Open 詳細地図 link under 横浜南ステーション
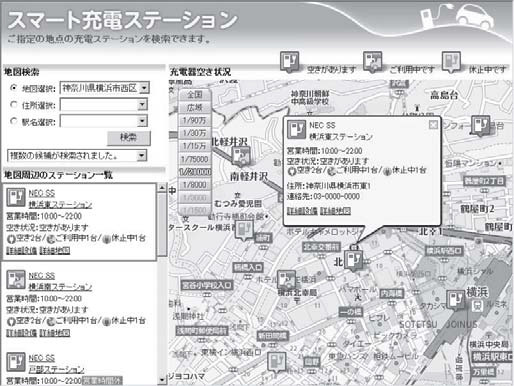 55,333
